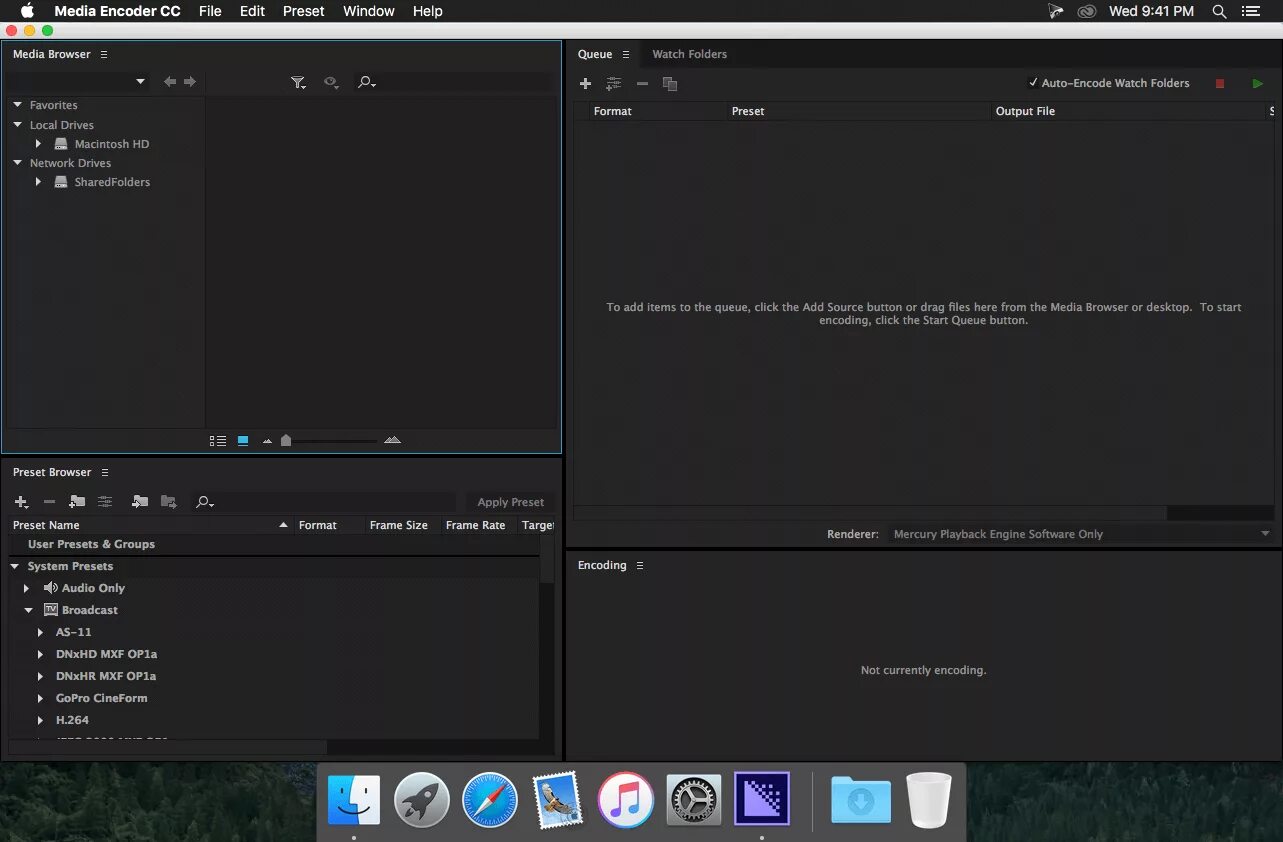Create new preset with plus icon
This screenshot has width=1283, height=842.
21,502
